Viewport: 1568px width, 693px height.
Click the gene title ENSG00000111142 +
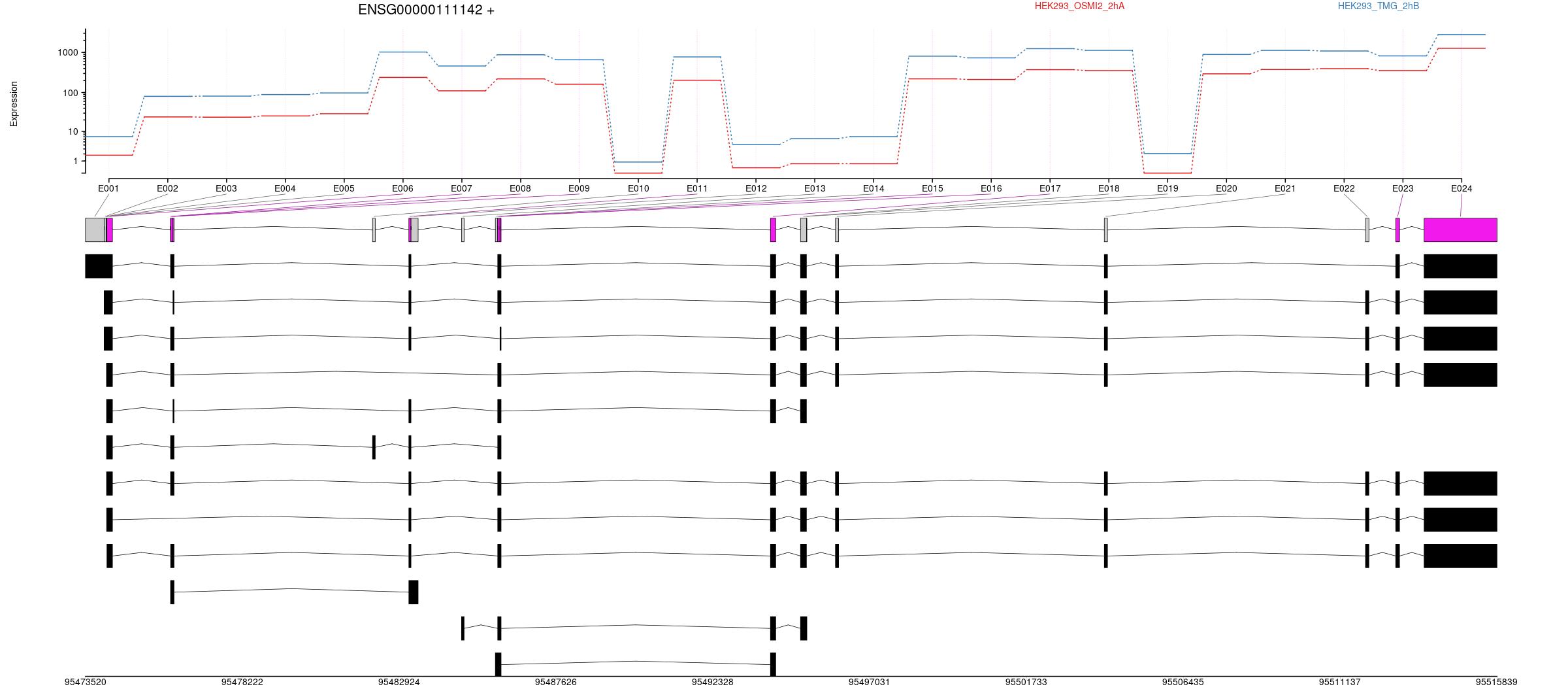click(x=426, y=10)
